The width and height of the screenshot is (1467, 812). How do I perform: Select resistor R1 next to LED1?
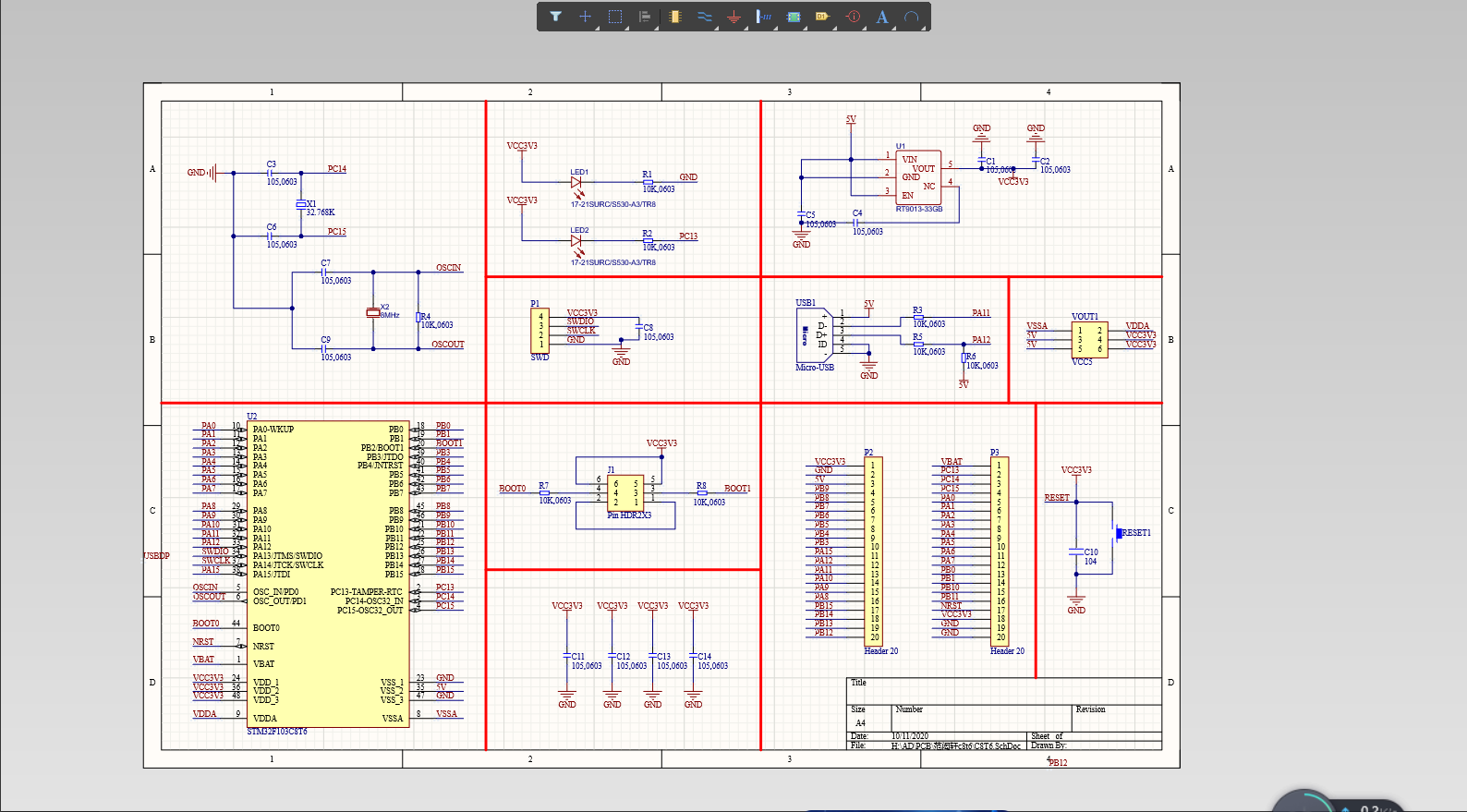[x=648, y=182]
